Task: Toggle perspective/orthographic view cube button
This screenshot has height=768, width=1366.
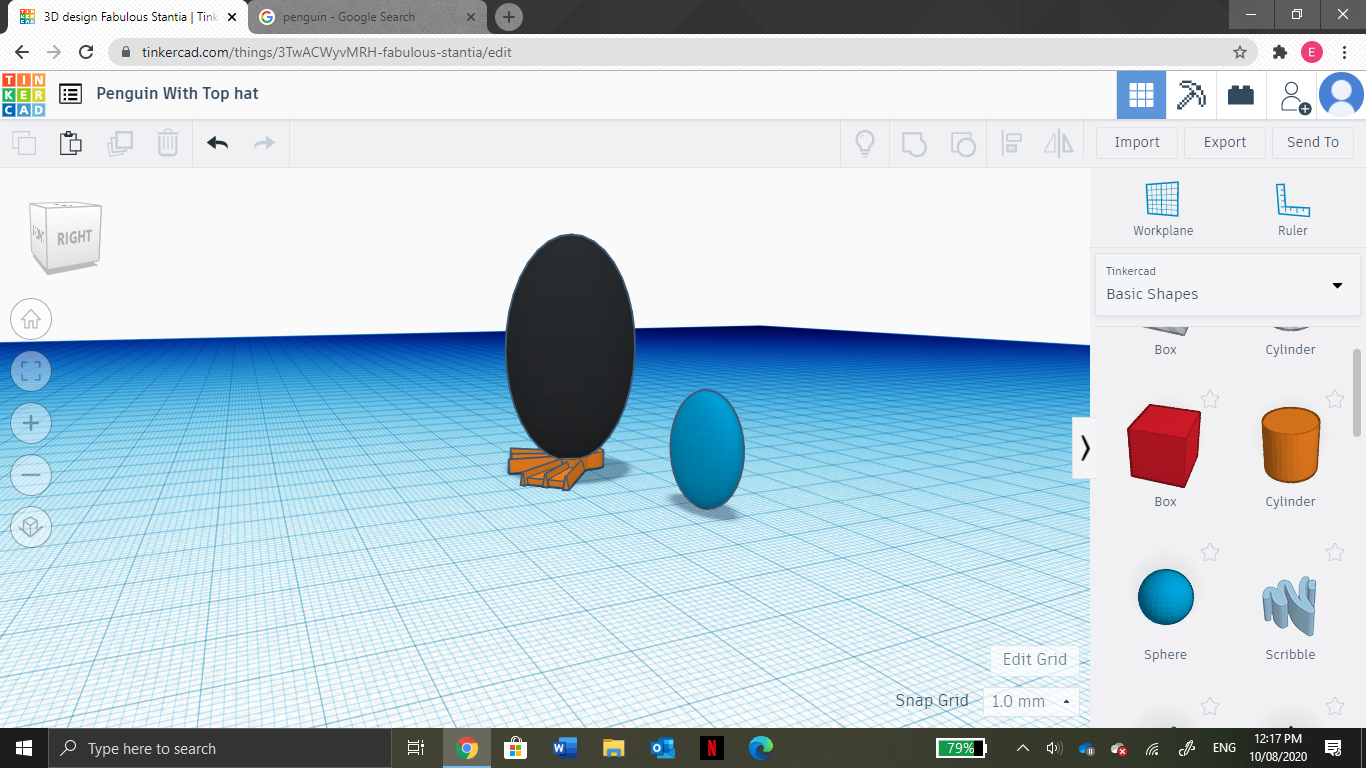Action: [31, 527]
